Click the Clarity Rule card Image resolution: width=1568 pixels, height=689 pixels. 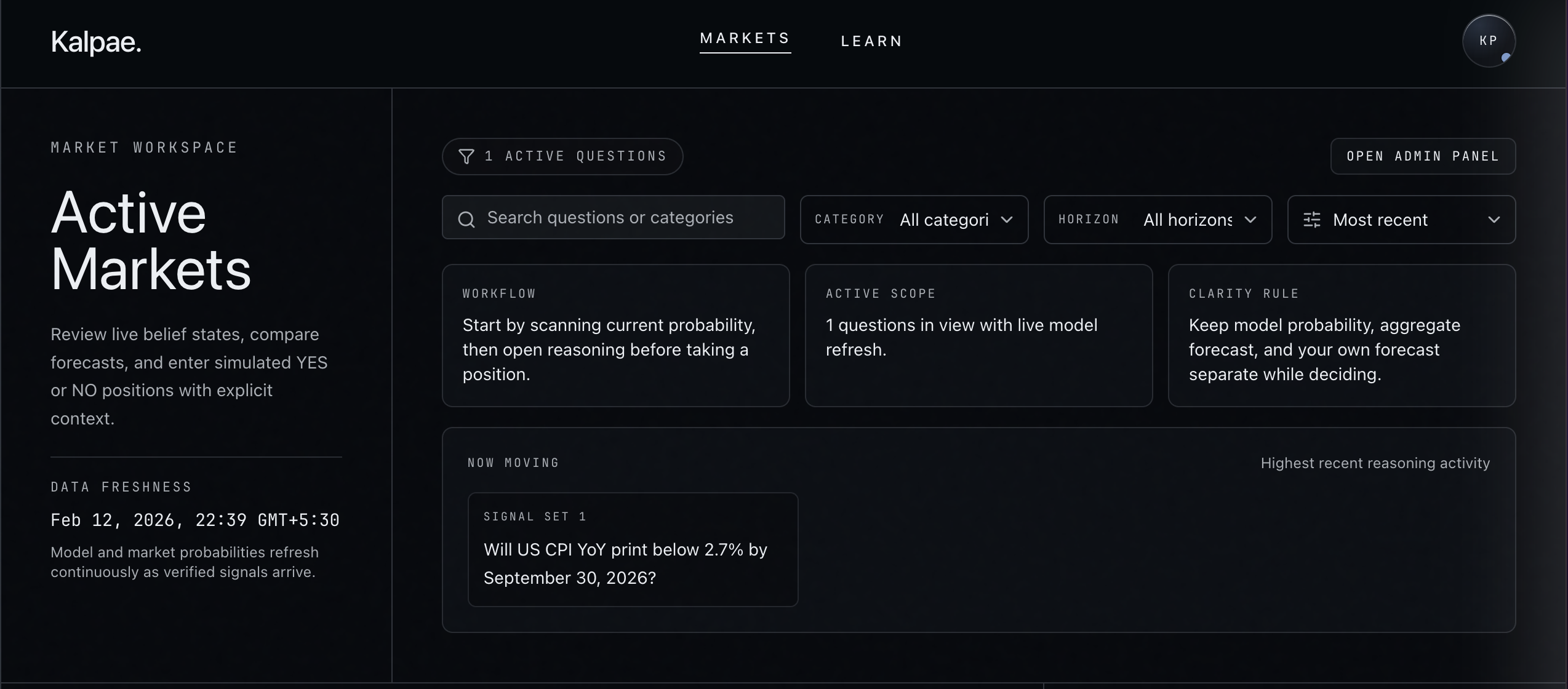pos(1342,335)
